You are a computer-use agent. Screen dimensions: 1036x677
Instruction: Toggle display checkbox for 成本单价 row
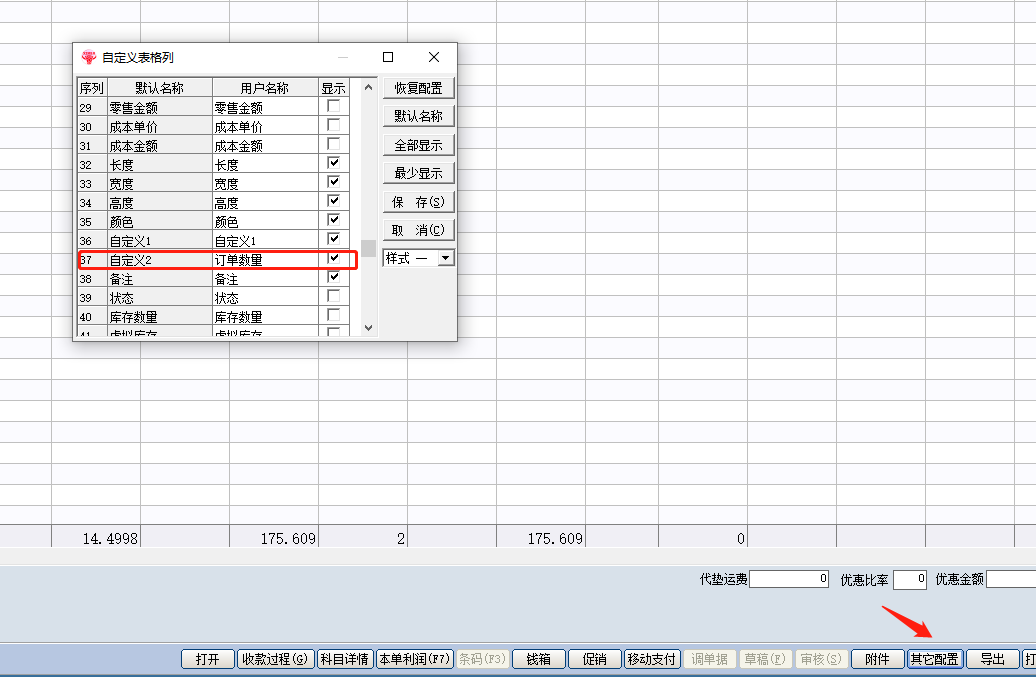(x=334, y=125)
